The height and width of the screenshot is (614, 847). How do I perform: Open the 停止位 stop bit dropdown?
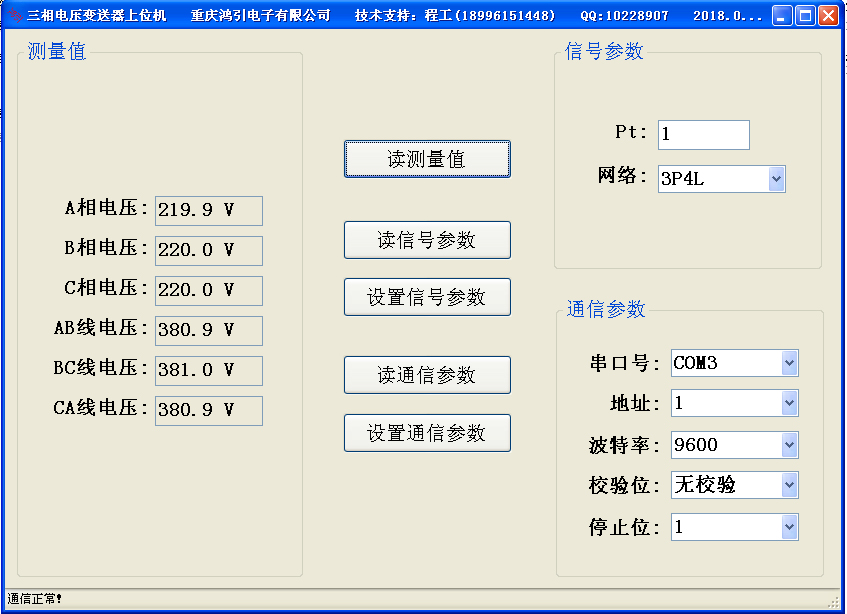click(734, 527)
